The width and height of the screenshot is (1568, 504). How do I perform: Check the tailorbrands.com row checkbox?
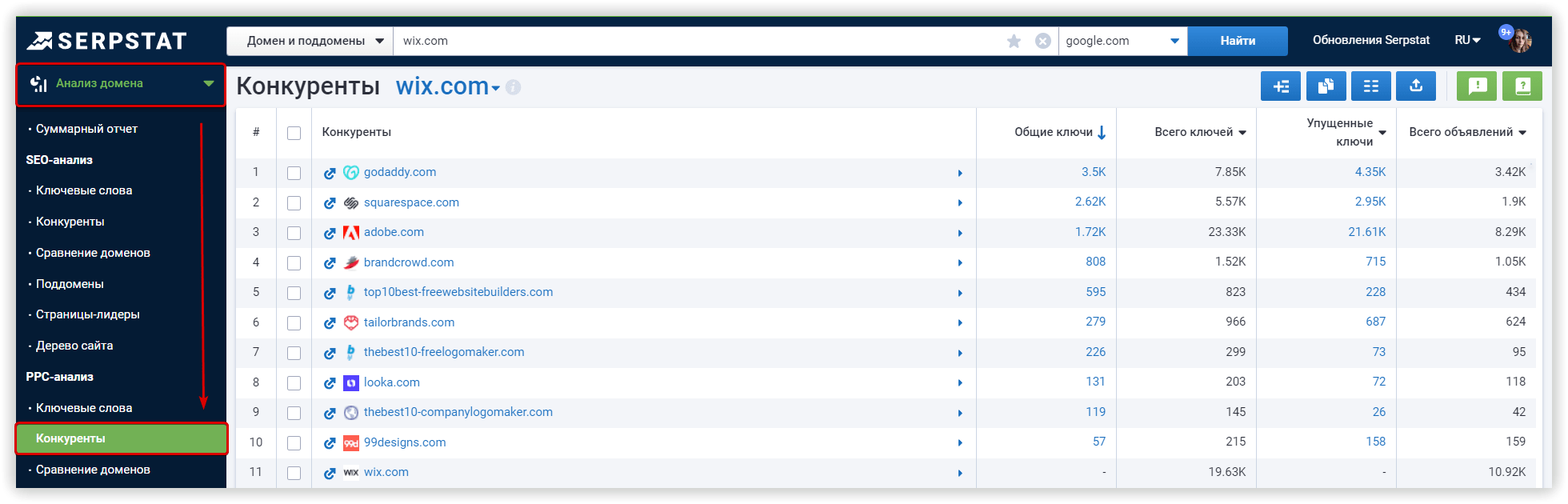[x=294, y=323]
